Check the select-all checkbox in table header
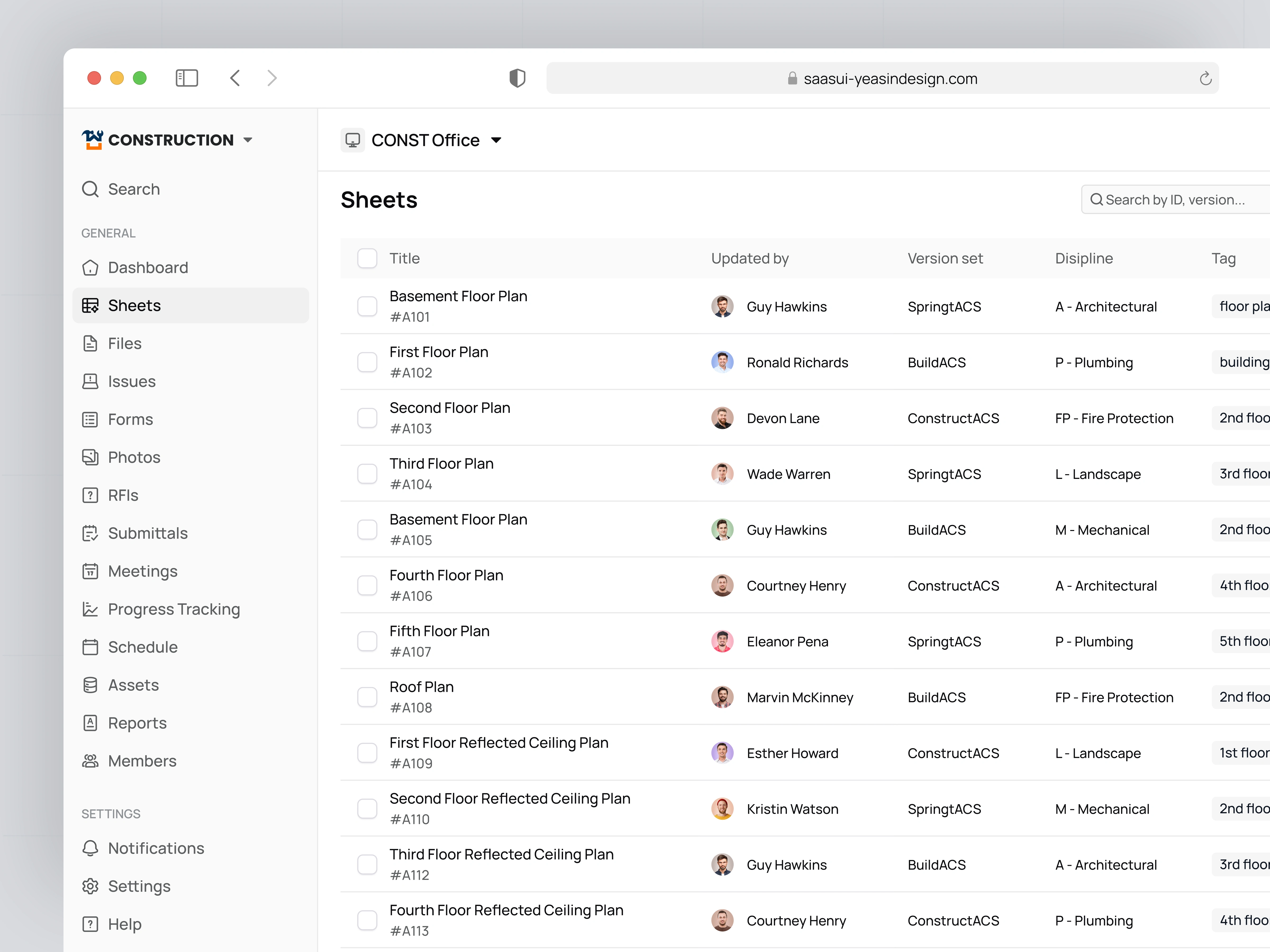The image size is (1270, 952). 367,258
